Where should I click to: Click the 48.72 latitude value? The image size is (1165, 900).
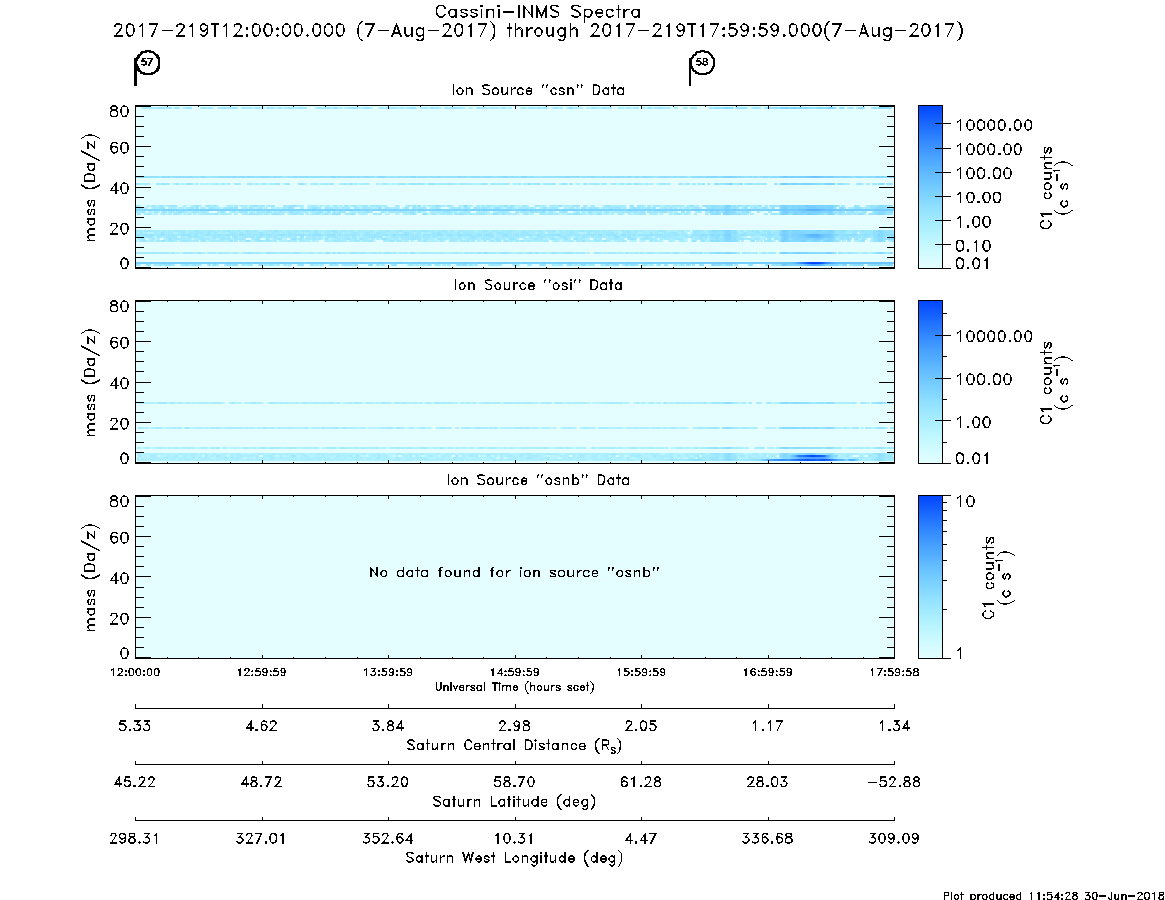click(x=262, y=782)
